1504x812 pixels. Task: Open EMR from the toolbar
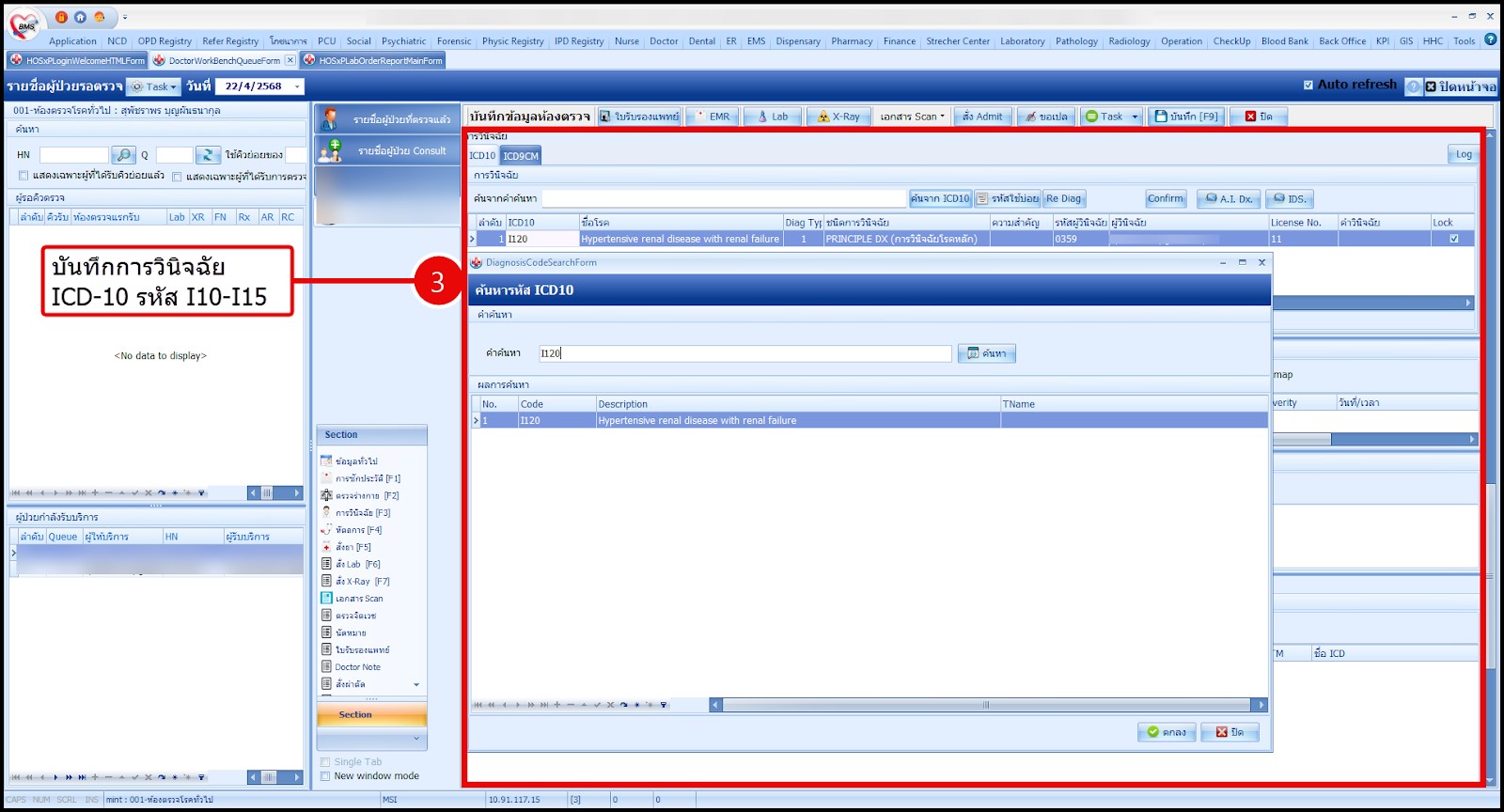pos(711,117)
